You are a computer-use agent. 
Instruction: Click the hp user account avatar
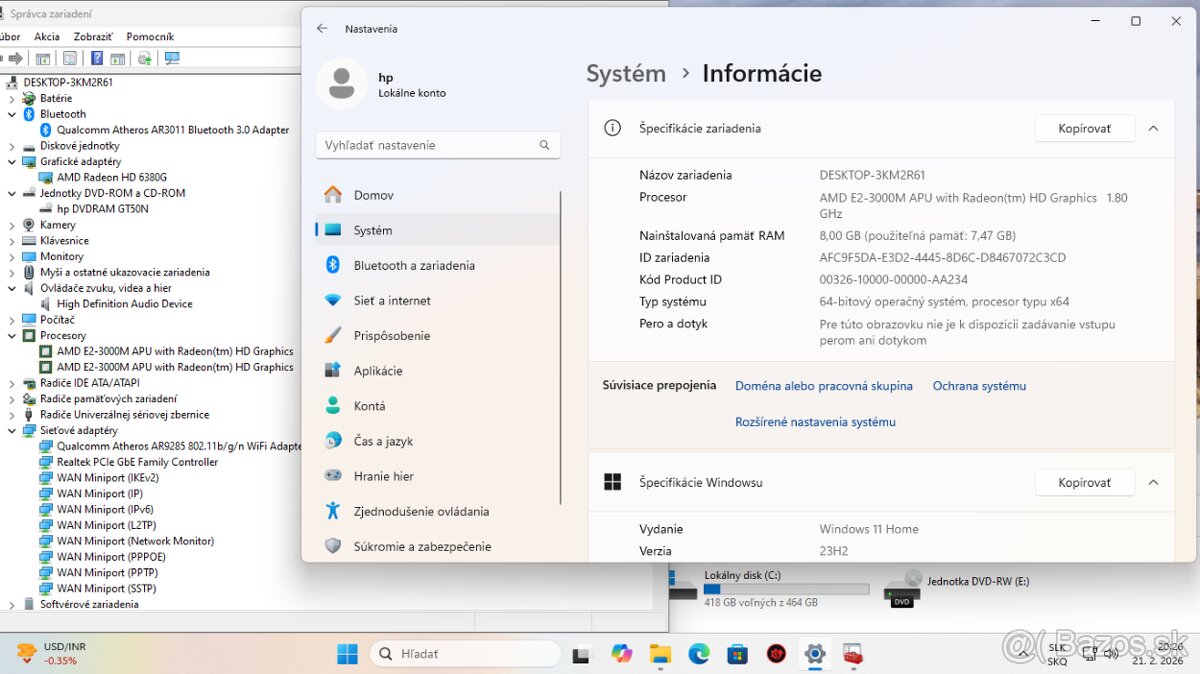(341, 83)
